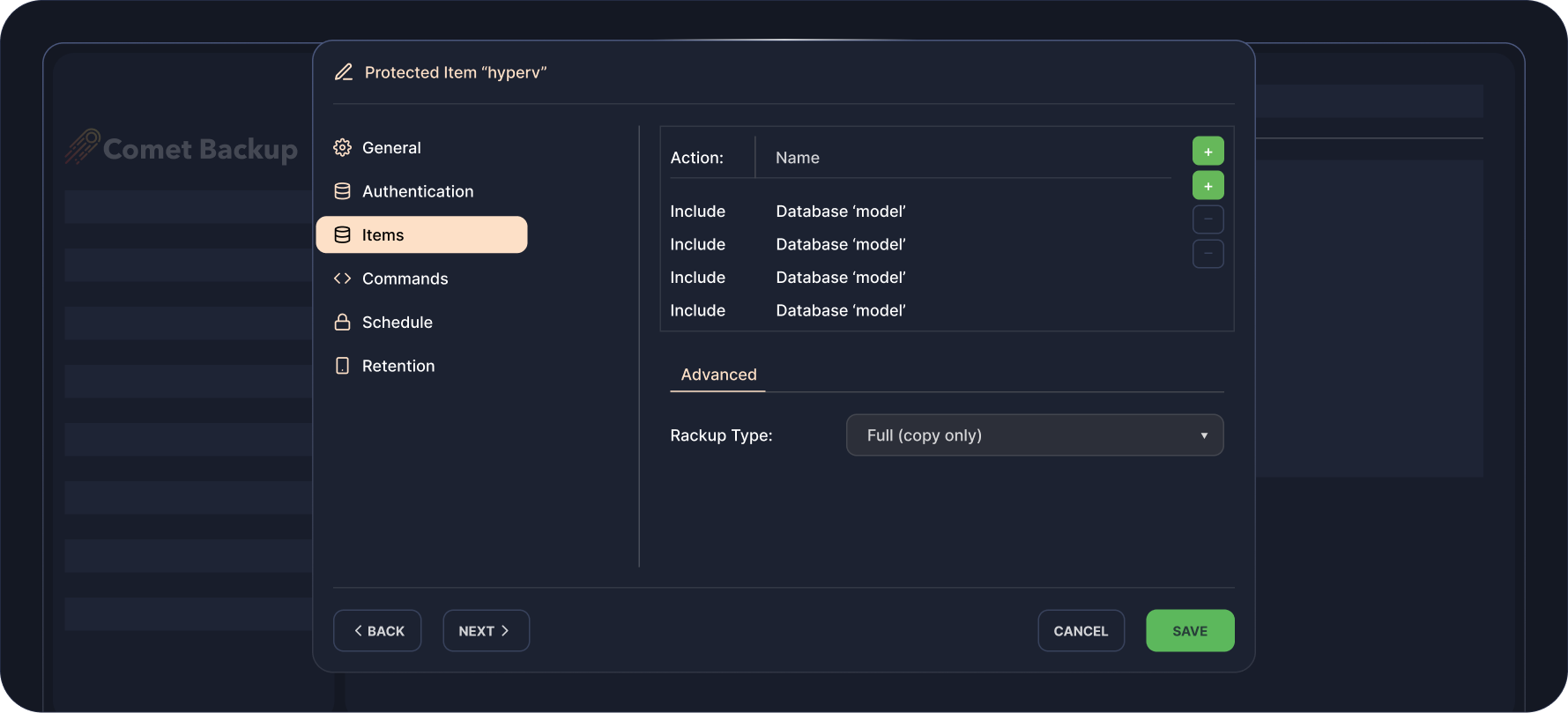The width and height of the screenshot is (1568, 713).
Task: Go to next step with Next button
Action: coord(486,631)
